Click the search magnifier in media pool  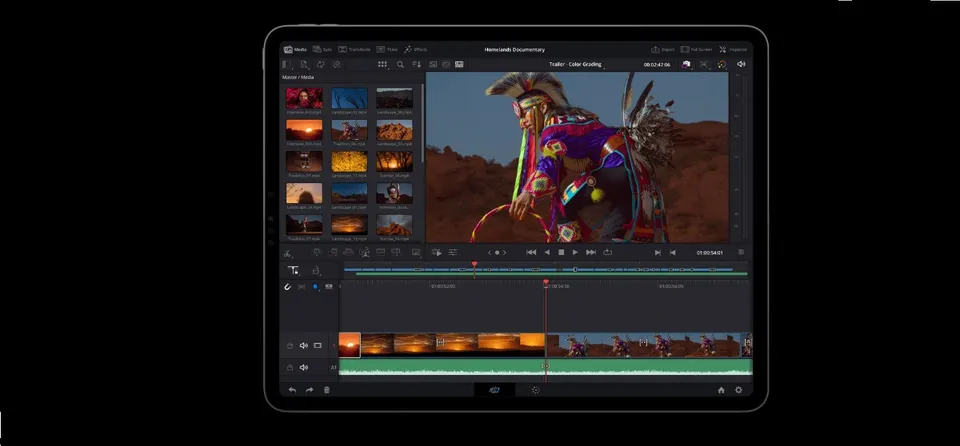(400, 64)
